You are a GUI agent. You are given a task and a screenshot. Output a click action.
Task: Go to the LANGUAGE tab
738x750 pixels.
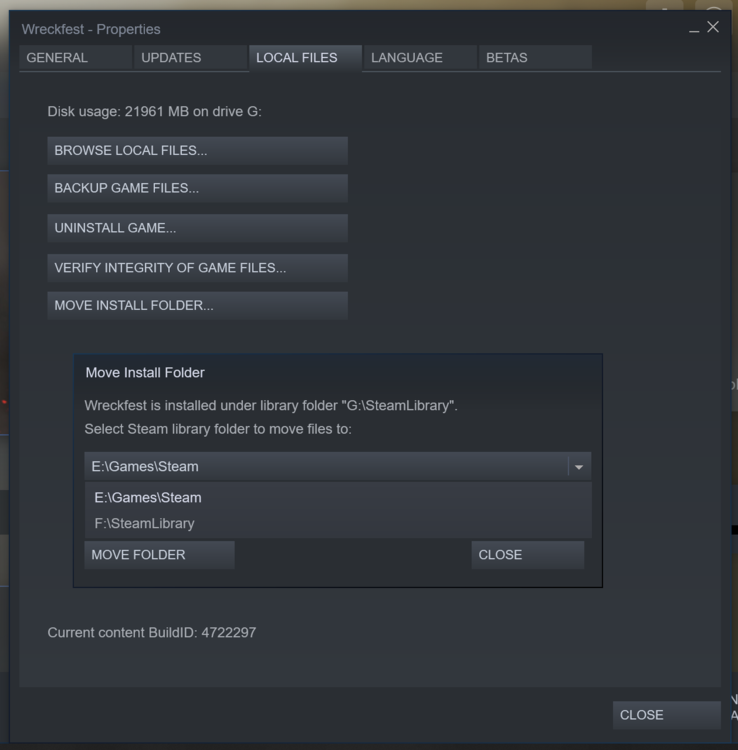pos(420,58)
